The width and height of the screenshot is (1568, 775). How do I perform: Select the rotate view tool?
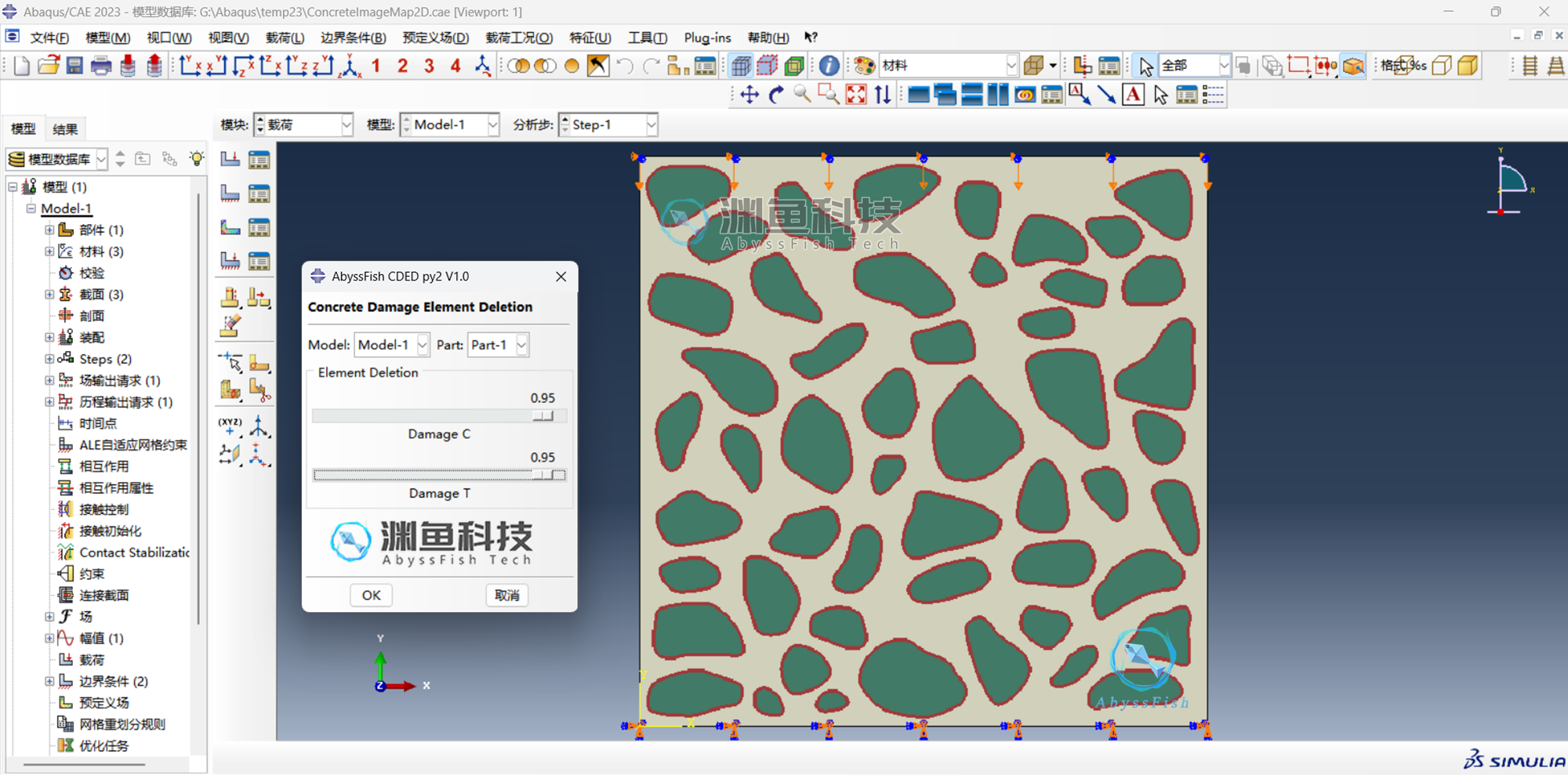(x=776, y=95)
